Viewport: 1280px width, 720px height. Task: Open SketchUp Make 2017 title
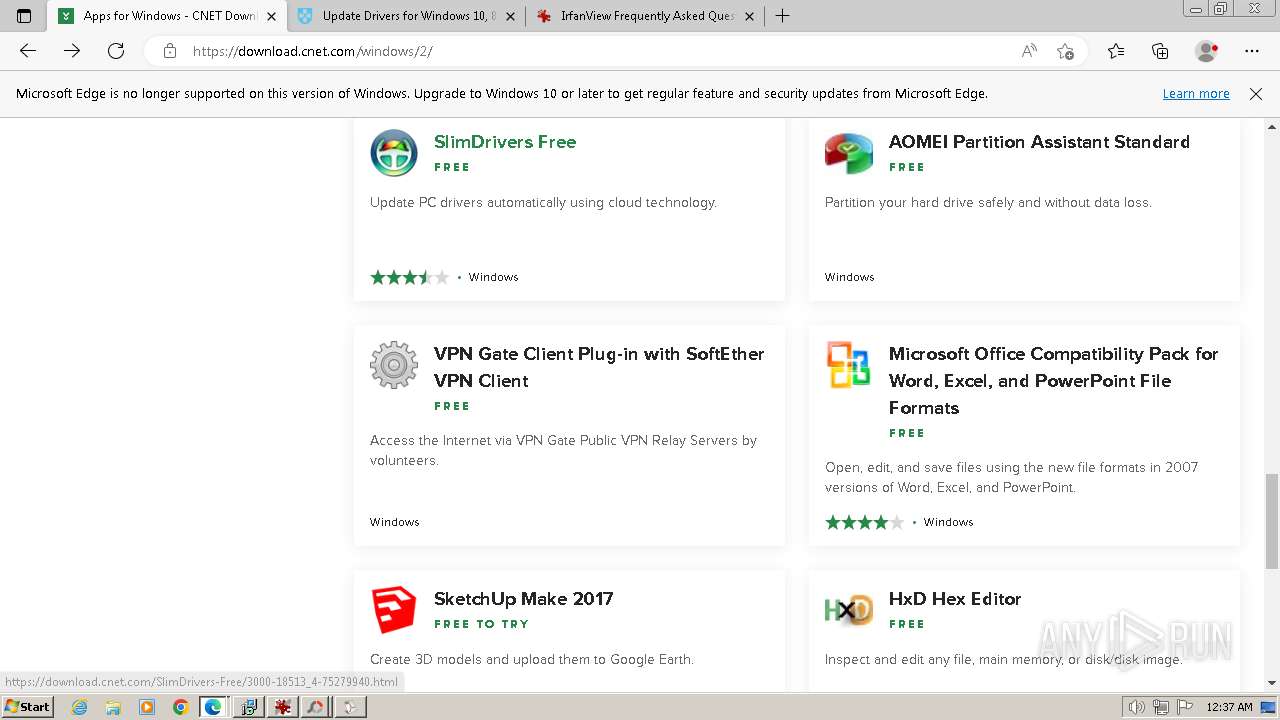click(523, 599)
